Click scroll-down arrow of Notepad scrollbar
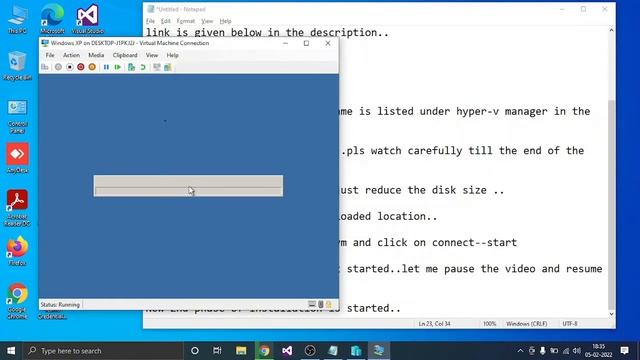The width and height of the screenshot is (640, 360). pyautogui.click(x=611, y=314)
